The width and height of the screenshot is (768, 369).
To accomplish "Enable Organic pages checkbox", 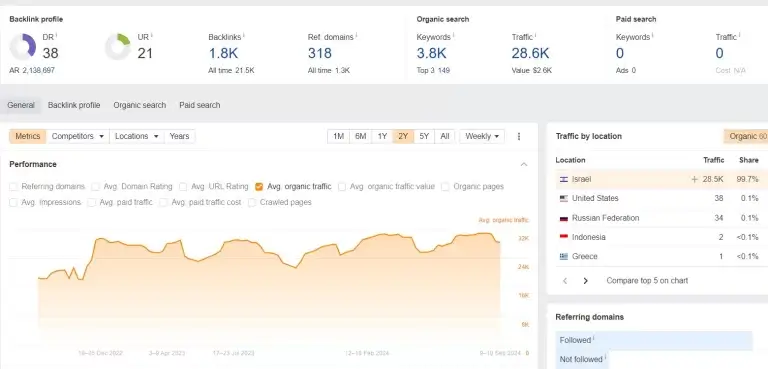I will click(445, 187).
